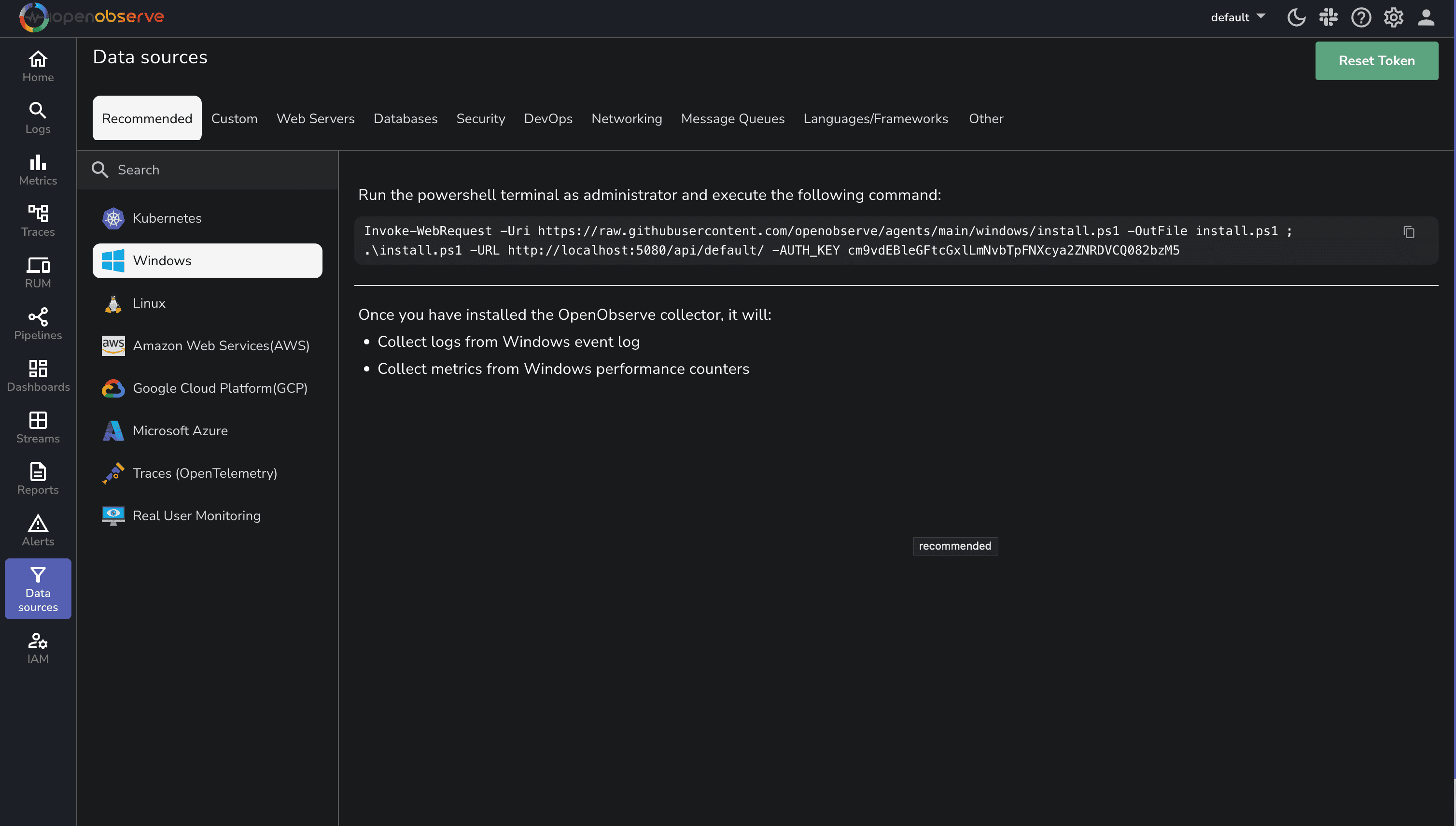1456x826 pixels.
Task: Switch to the Databases tab
Action: pyautogui.click(x=406, y=118)
